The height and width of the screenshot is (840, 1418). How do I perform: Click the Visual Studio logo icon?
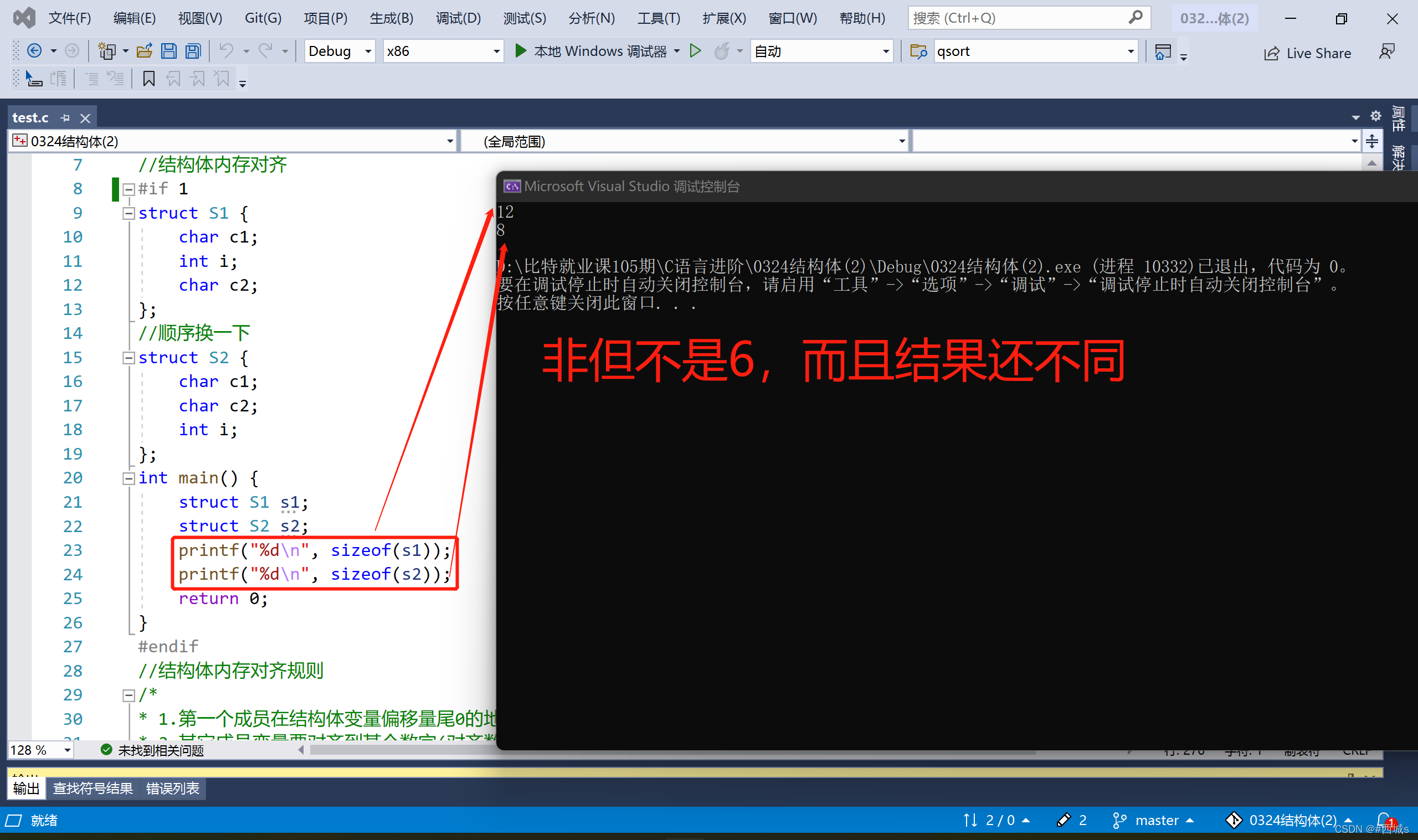tap(24, 18)
